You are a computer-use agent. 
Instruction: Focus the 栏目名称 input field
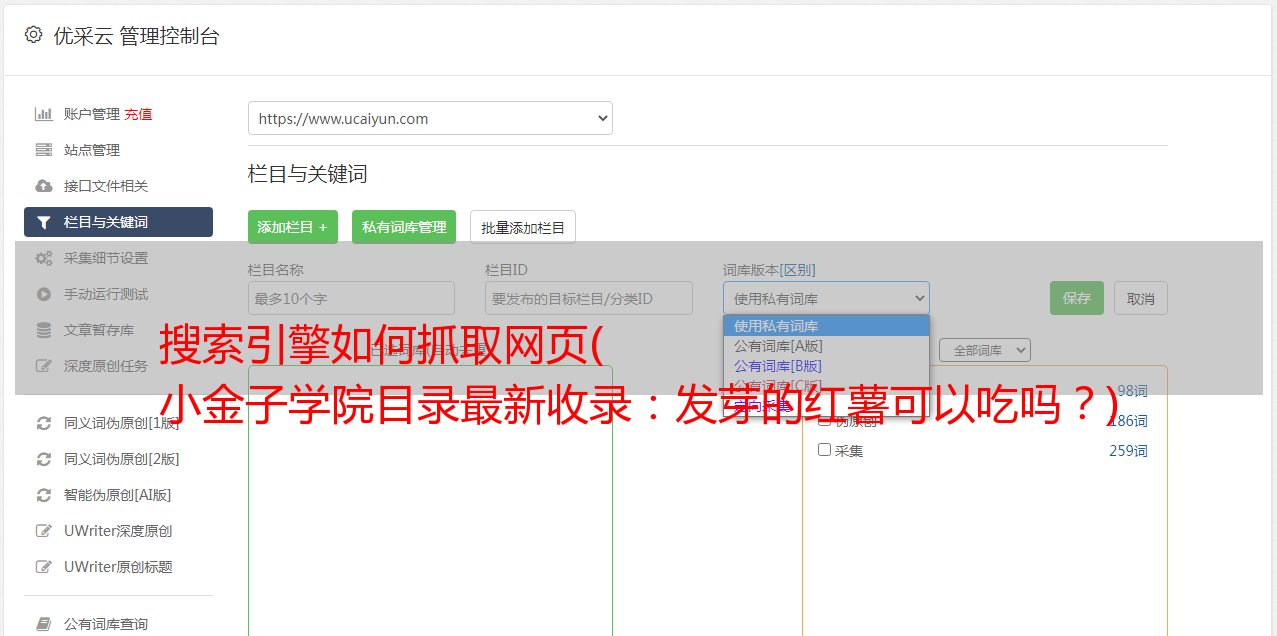pos(351,298)
